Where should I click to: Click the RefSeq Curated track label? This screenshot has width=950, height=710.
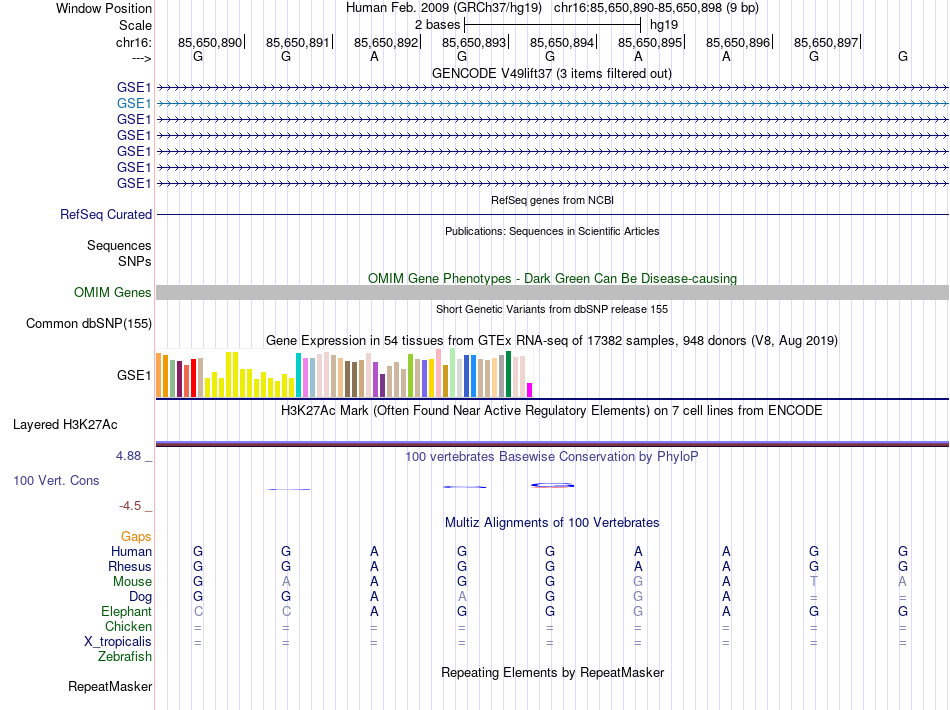point(106,214)
